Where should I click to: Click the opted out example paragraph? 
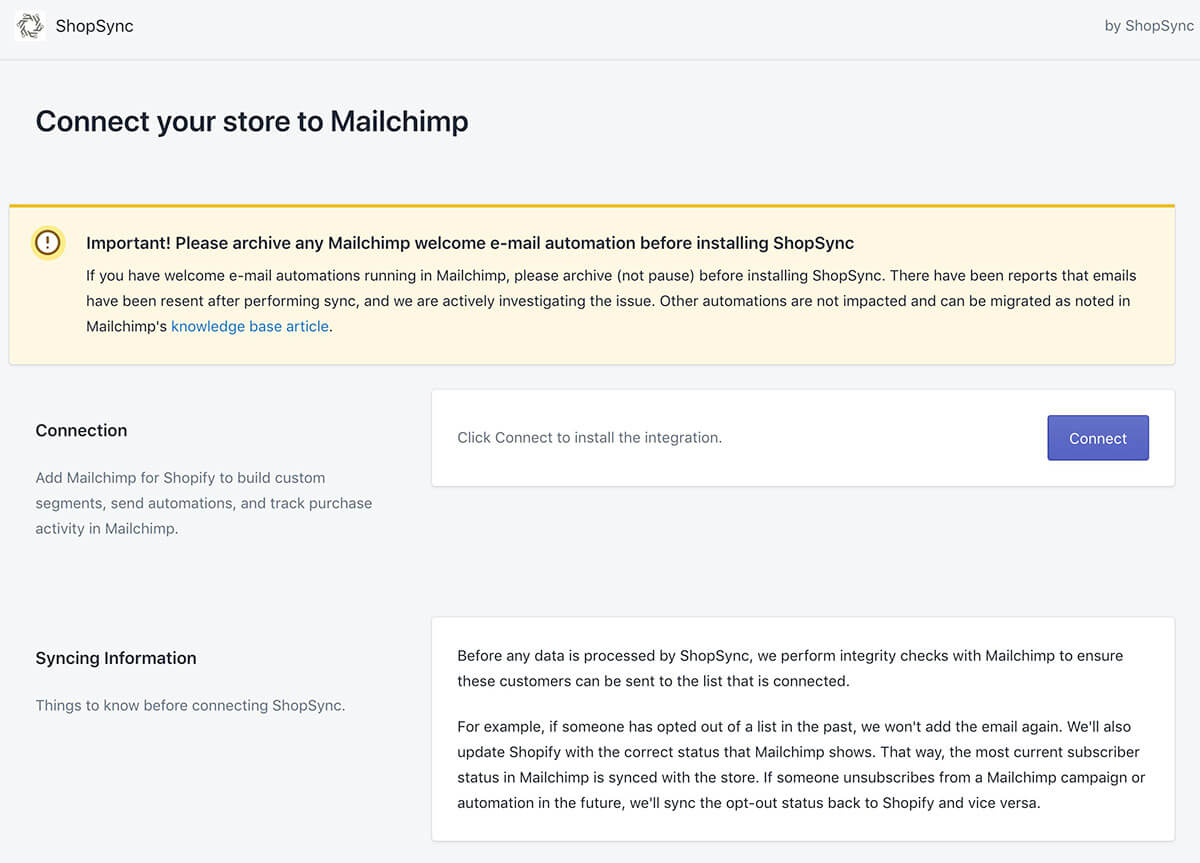(801, 764)
